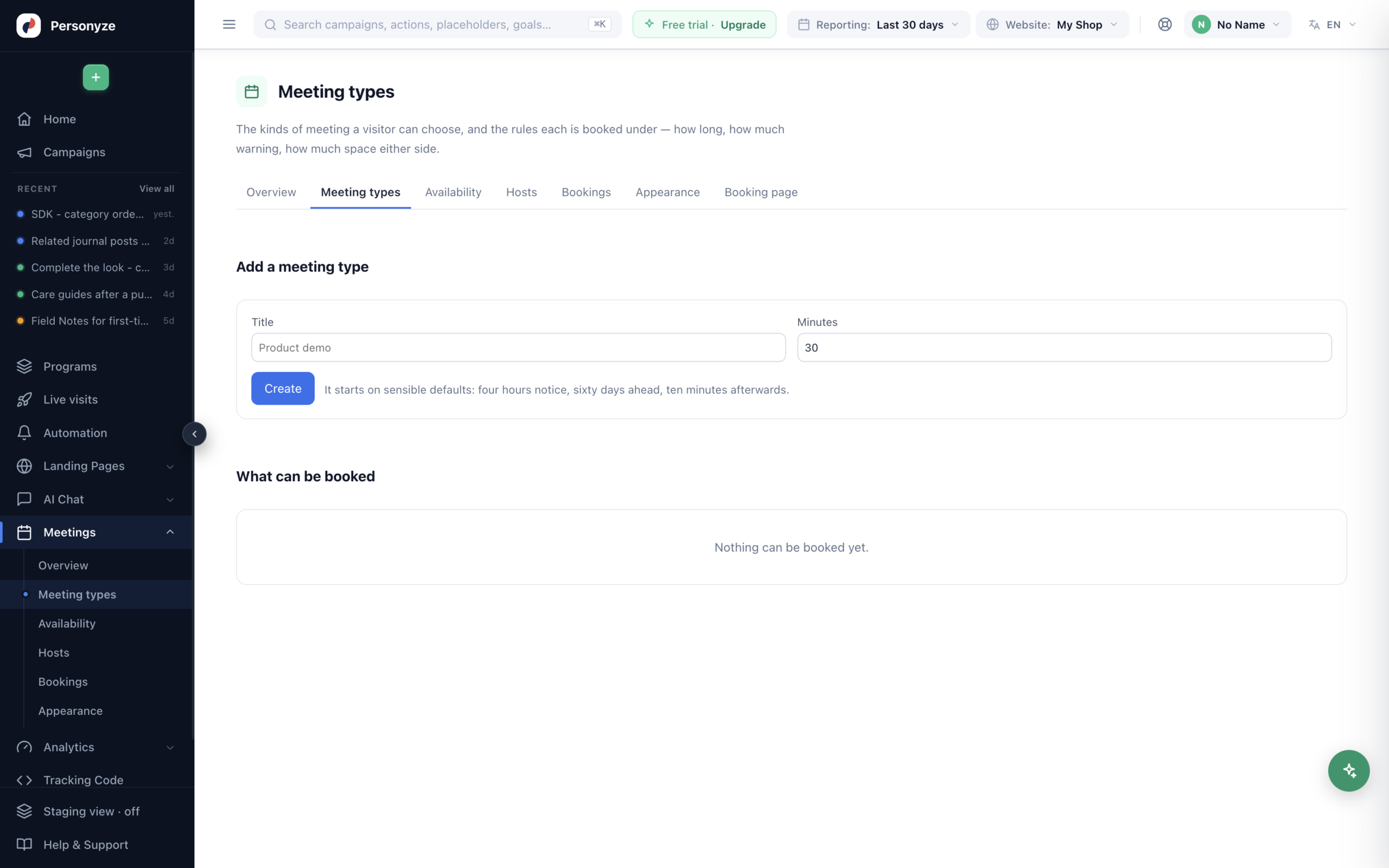Open recent item Field Notes for first-ti...
The width and height of the screenshot is (1389, 868).
(96, 321)
